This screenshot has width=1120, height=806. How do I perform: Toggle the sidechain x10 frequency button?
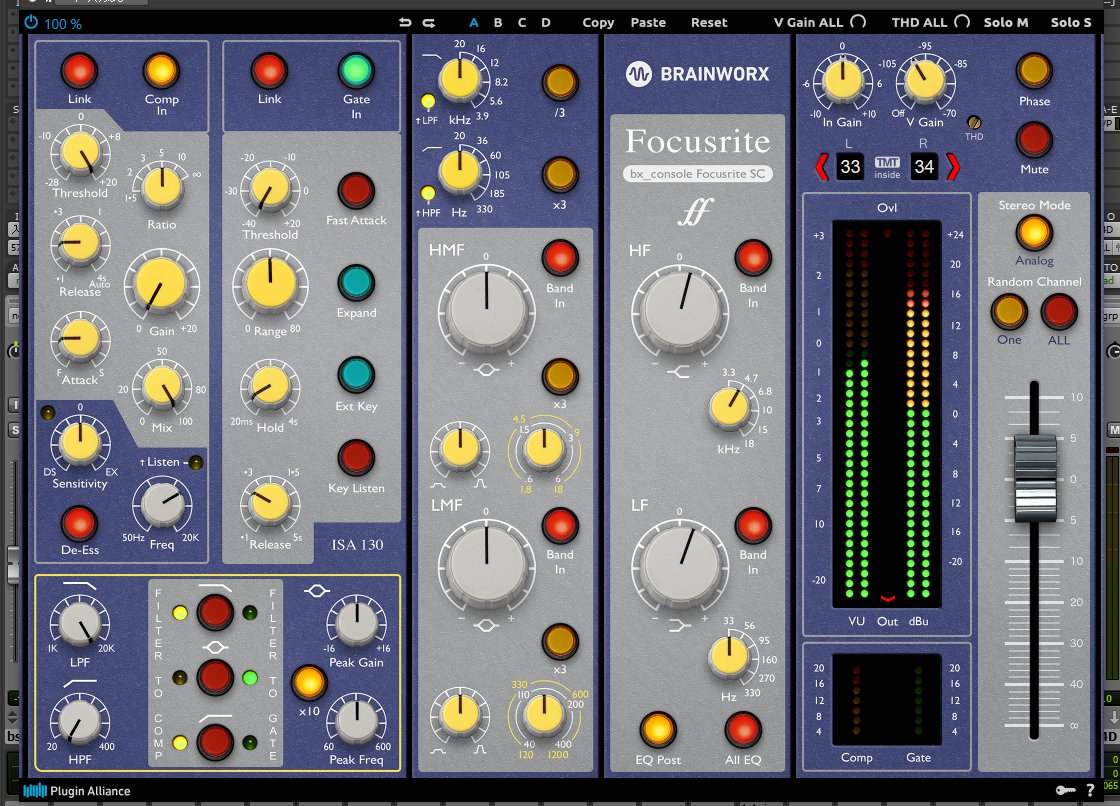pos(309,682)
